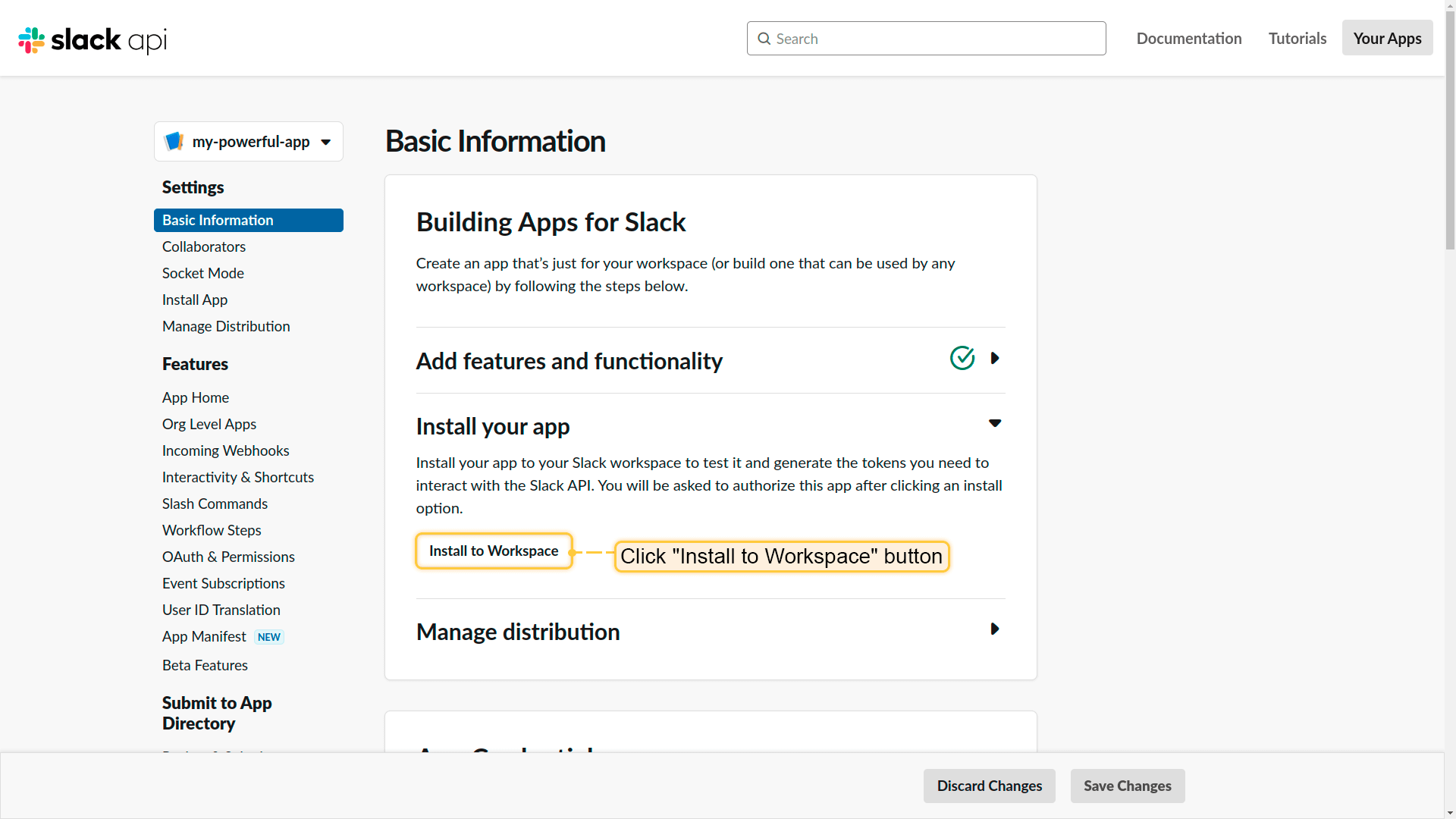This screenshot has width=1456, height=819.
Task: Click the search magnifier icon
Action: tap(764, 39)
